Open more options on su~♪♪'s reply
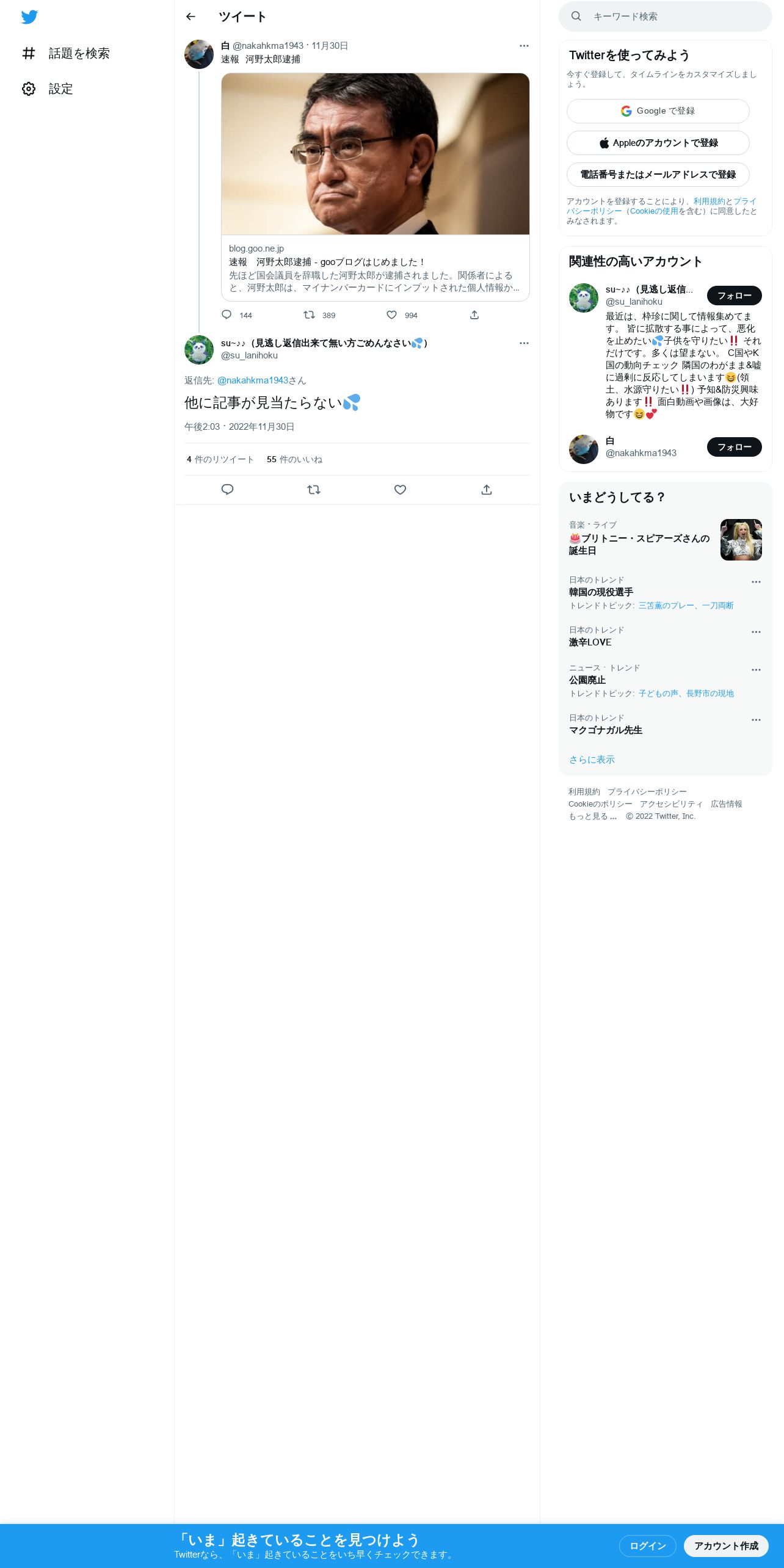 [x=524, y=343]
